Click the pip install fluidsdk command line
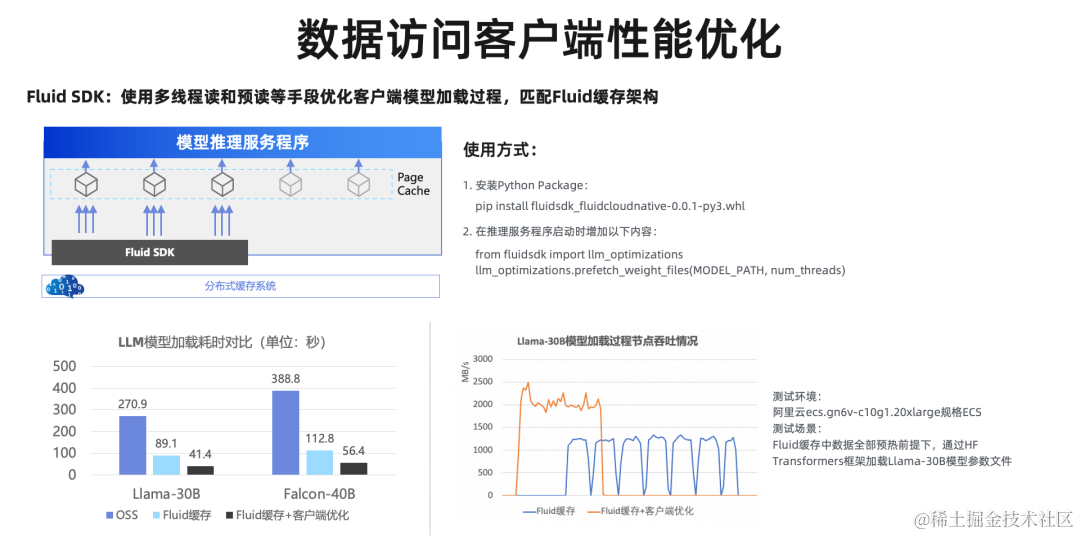This screenshot has height=536, width=1080. click(610, 205)
